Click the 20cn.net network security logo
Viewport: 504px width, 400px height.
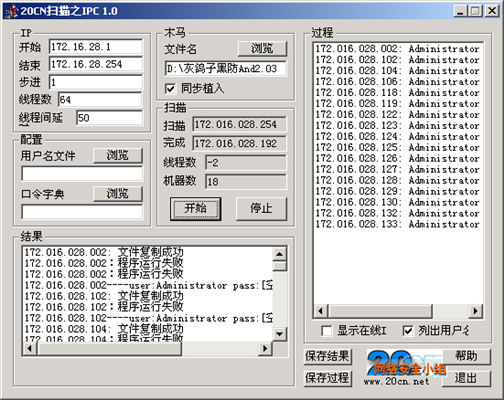(405, 368)
